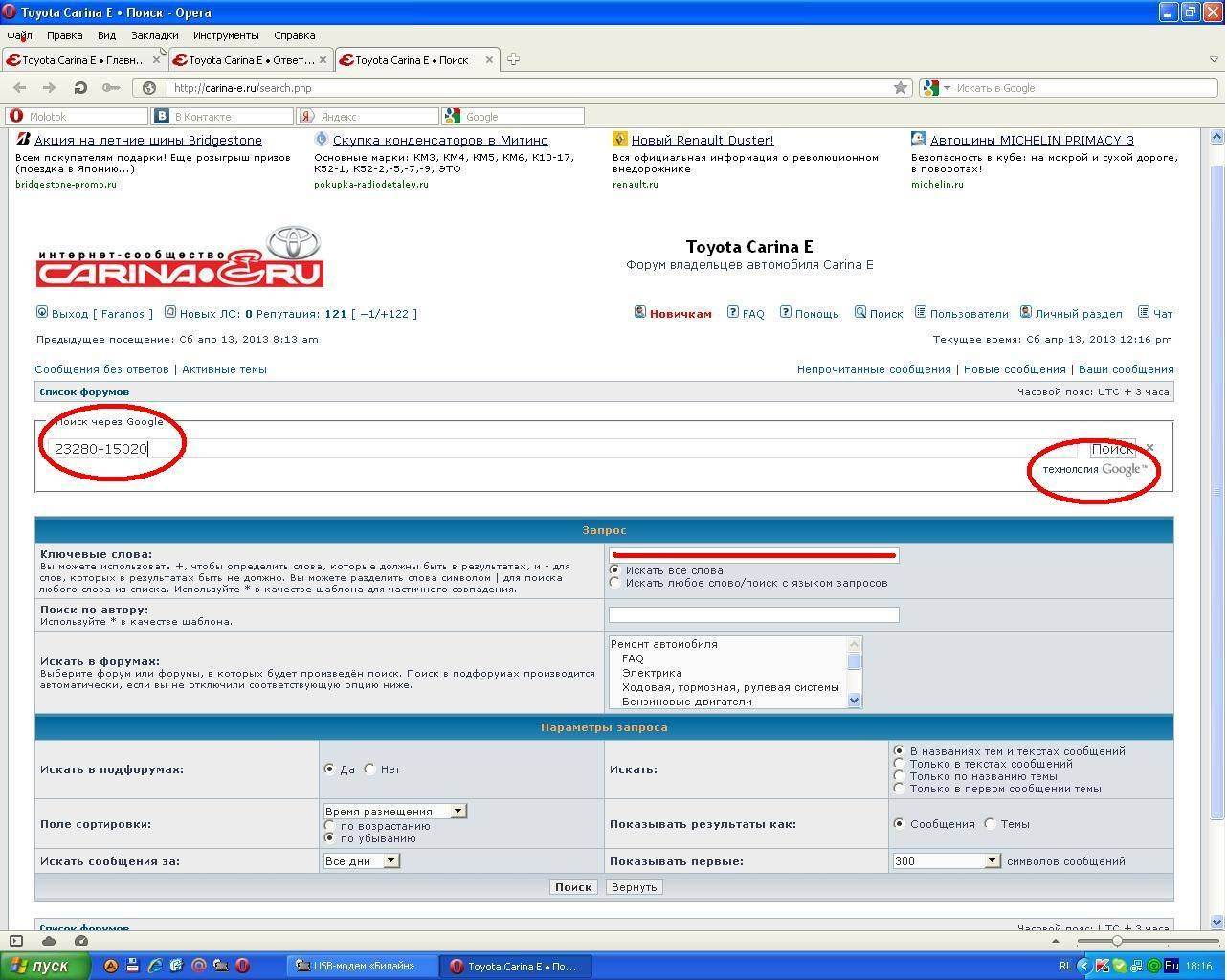1227x980 pixels.
Task: Click the 'Поиск по автору' input field
Action: (x=753, y=614)
